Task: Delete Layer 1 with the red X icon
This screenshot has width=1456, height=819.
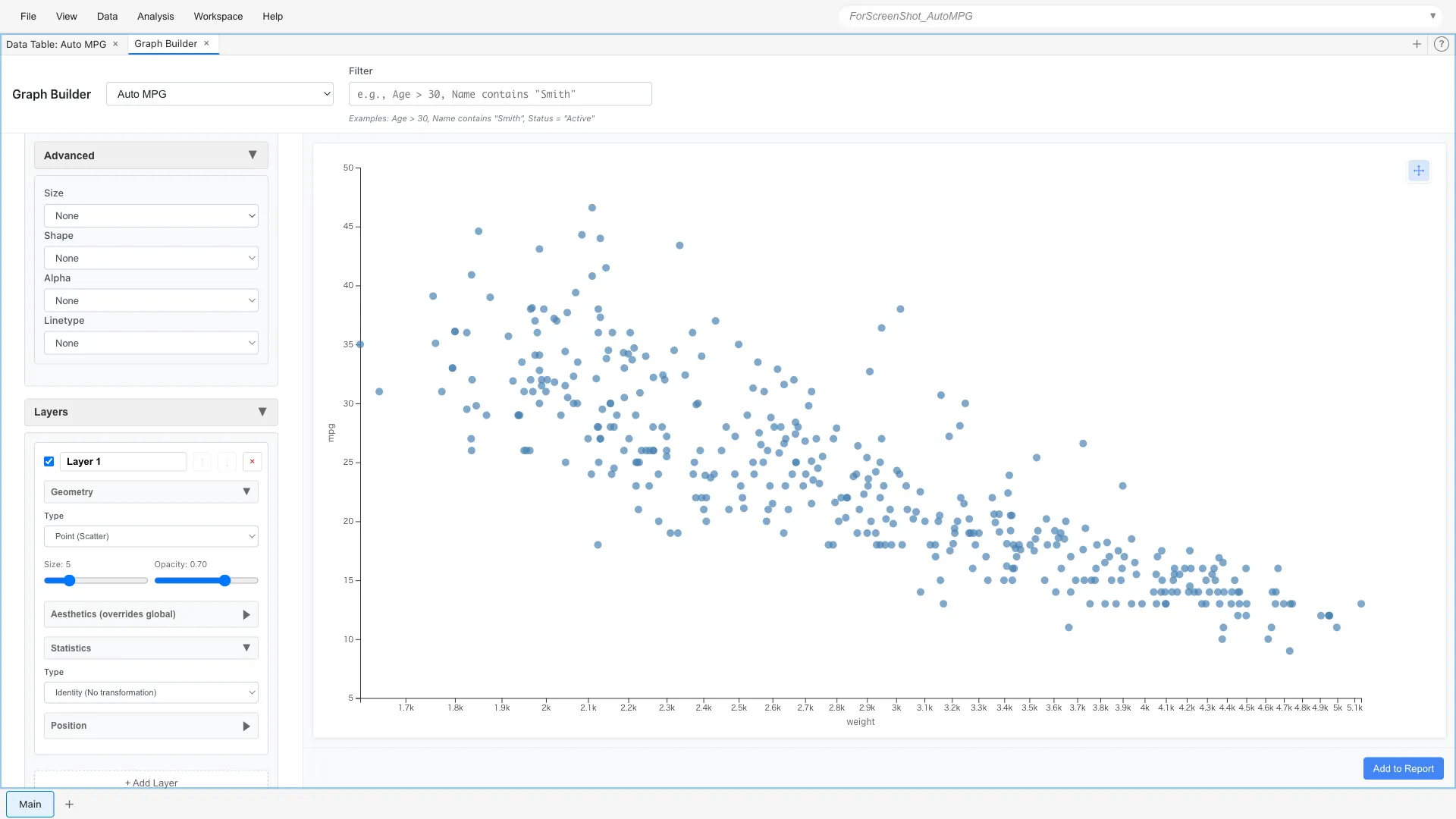Action: [x=252, y=461]
